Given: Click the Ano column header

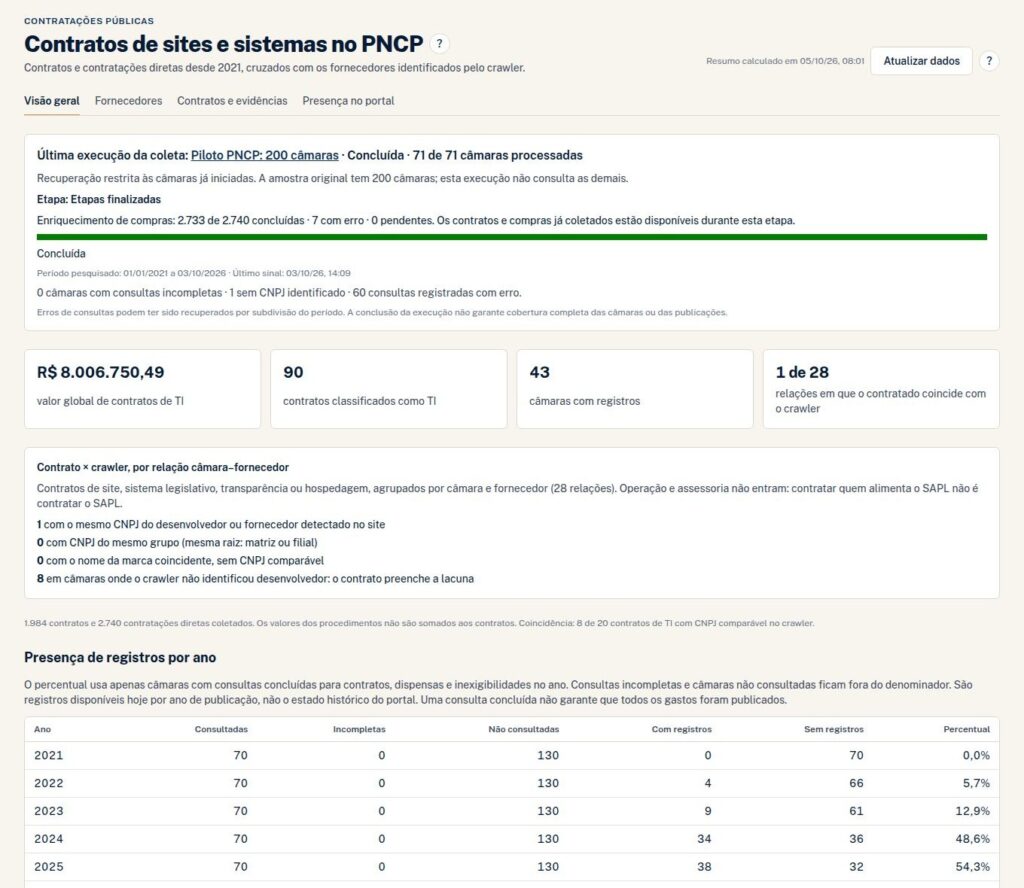Looking at the screenshot, I should [x=42, y=729].
